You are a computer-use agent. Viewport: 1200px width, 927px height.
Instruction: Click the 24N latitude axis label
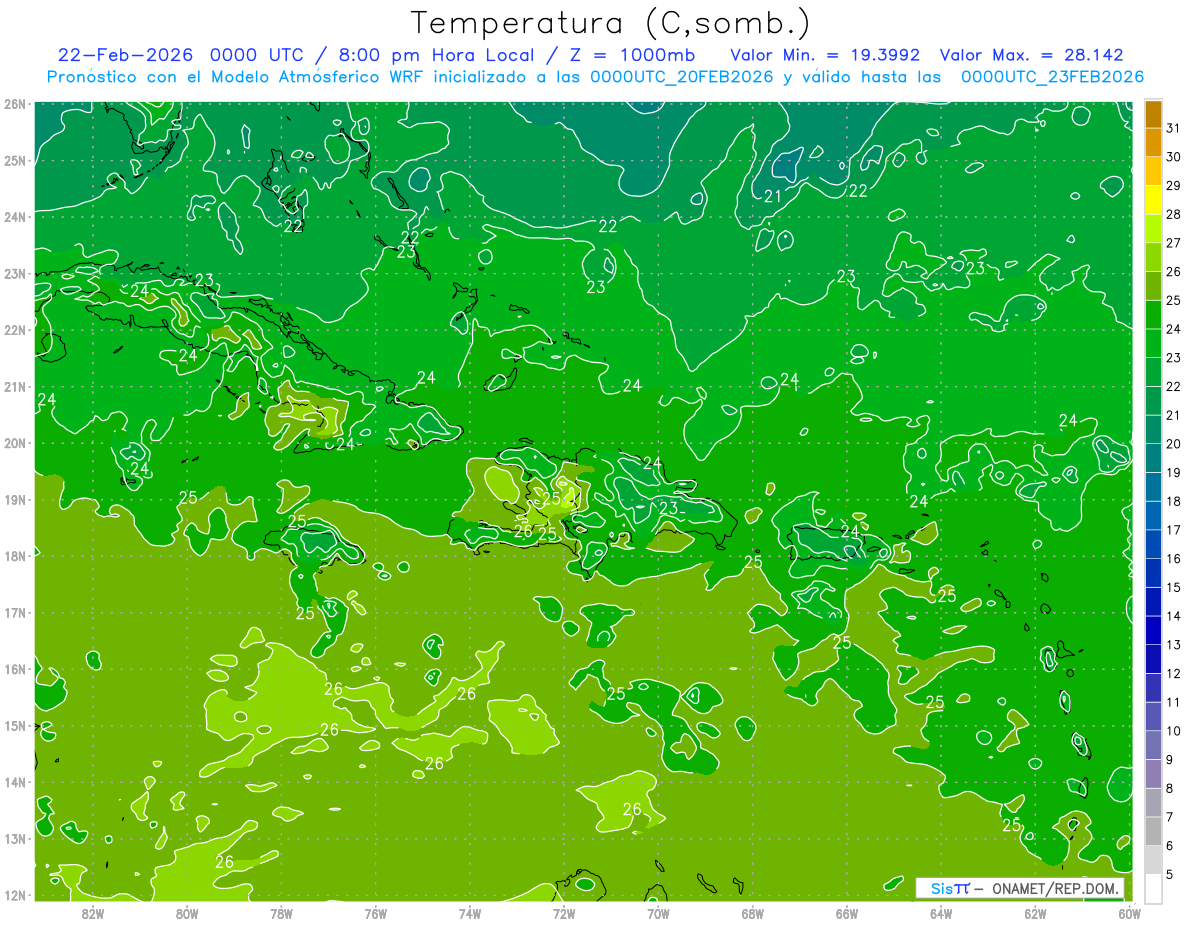pyautogui.click(x=15, y=217)
